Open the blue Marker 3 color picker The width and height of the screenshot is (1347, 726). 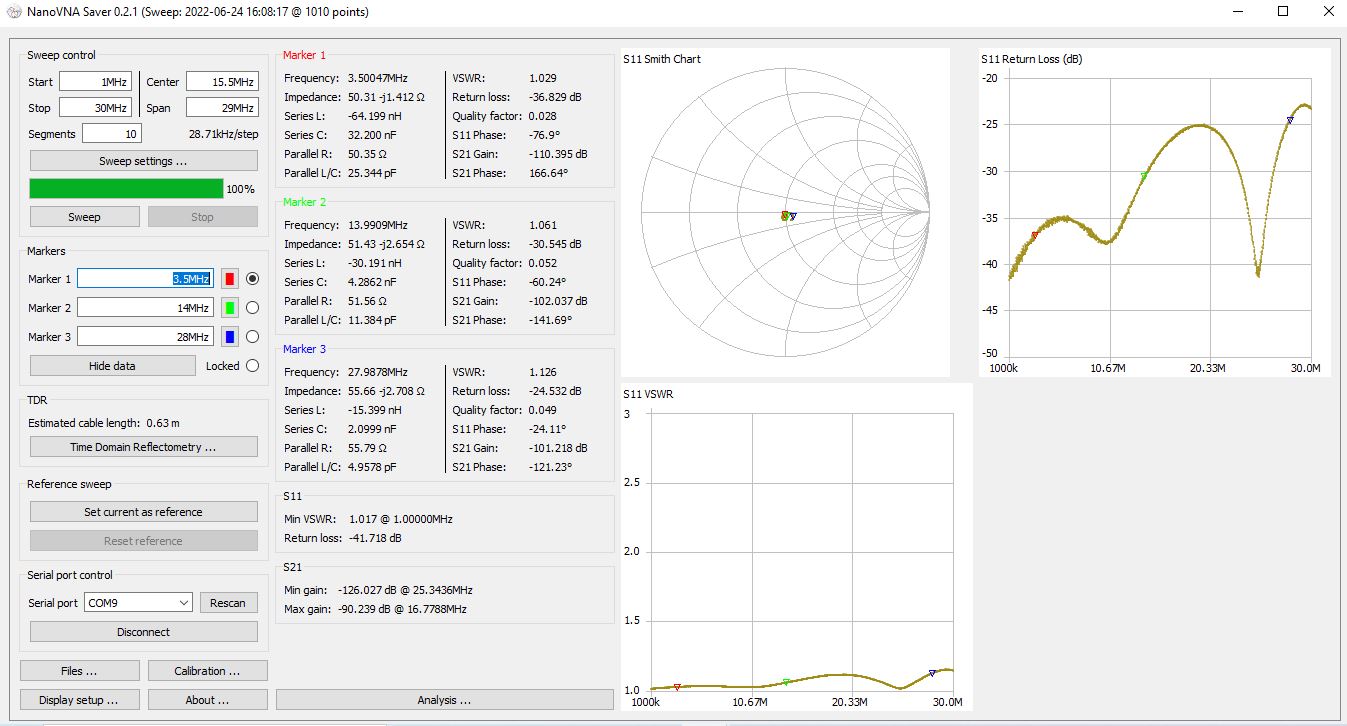230,337
